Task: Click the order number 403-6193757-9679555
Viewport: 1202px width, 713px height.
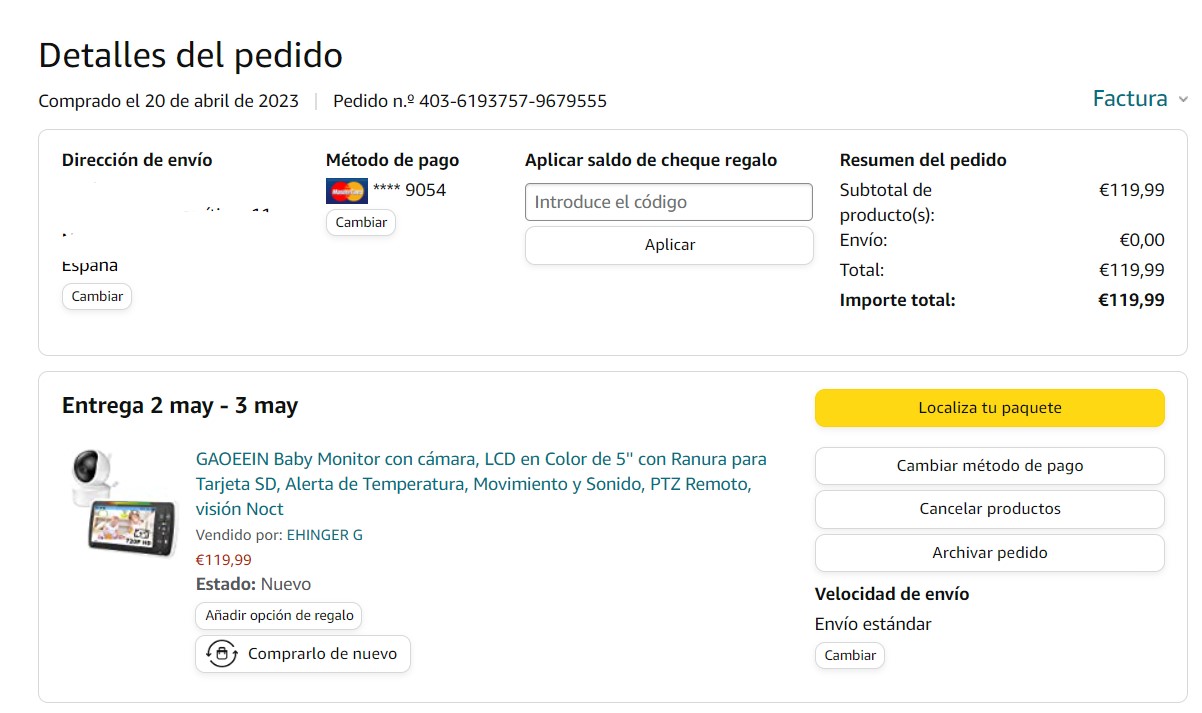Action: coord(512,101)
